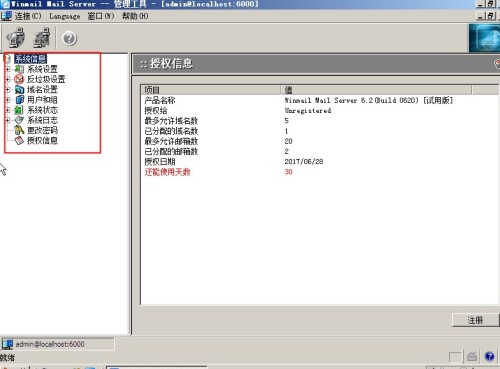
Task: Open the 连接(C) menu
Action: [x=28, y=16]
